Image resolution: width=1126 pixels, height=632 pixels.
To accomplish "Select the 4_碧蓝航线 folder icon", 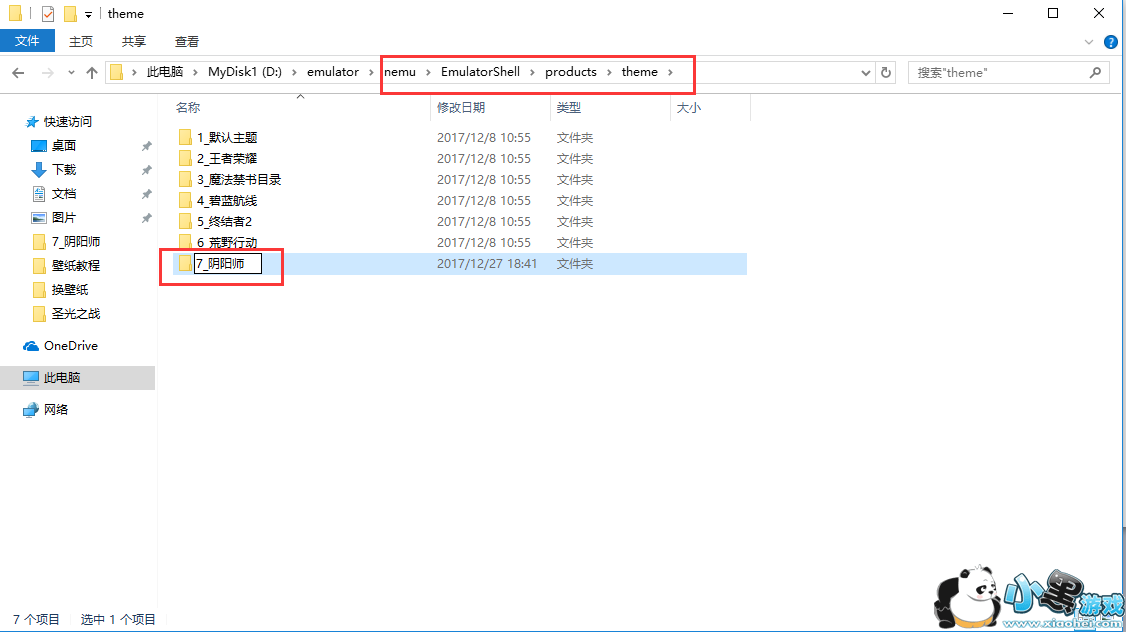I will (x=185, y=200).
